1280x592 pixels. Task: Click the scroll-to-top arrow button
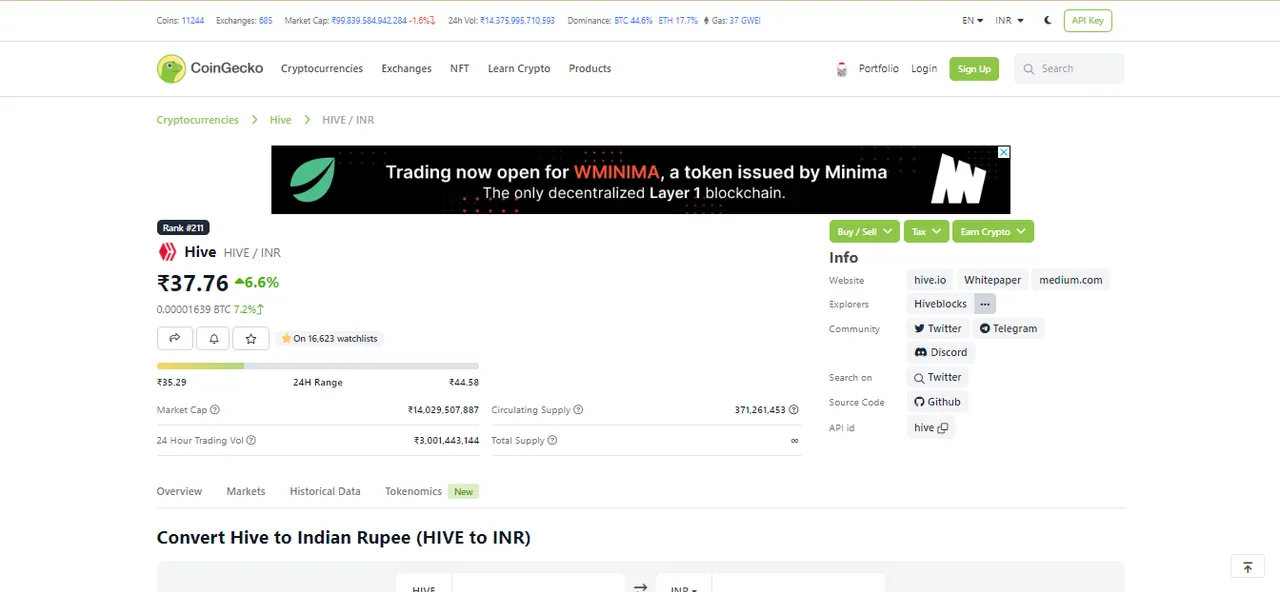pos(1247,567)
